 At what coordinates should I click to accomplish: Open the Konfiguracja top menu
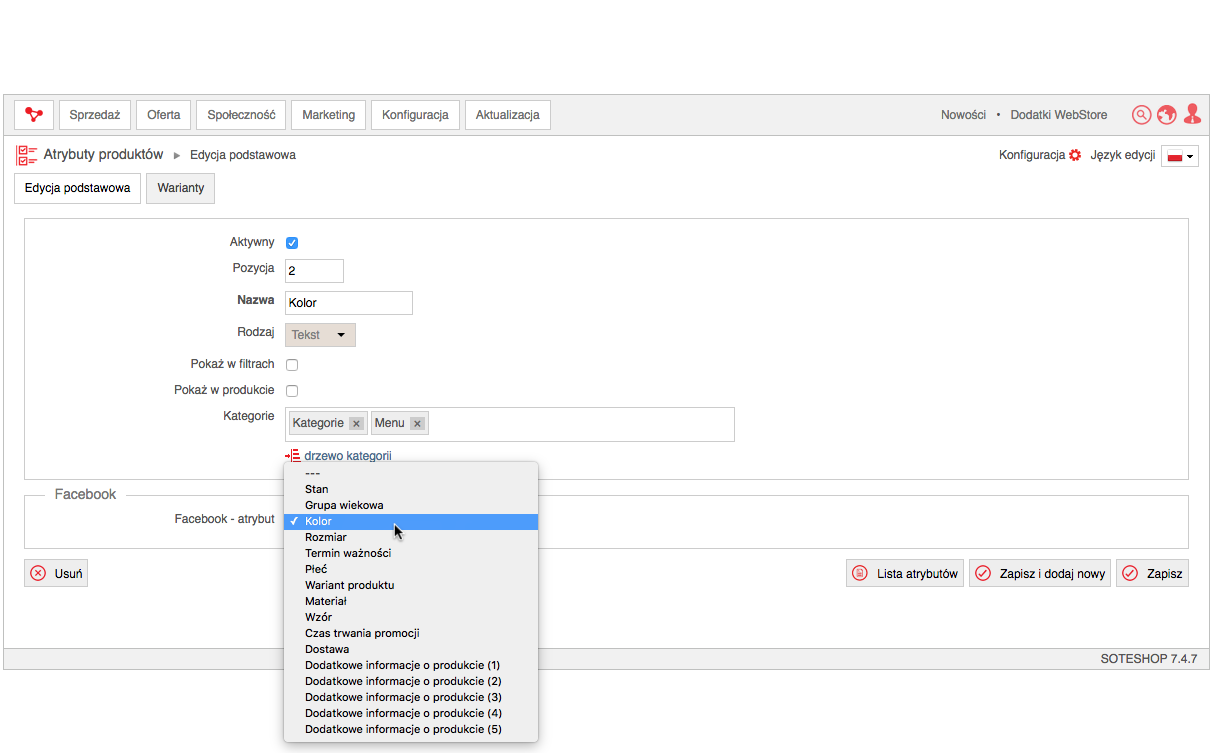click(415, 115)
